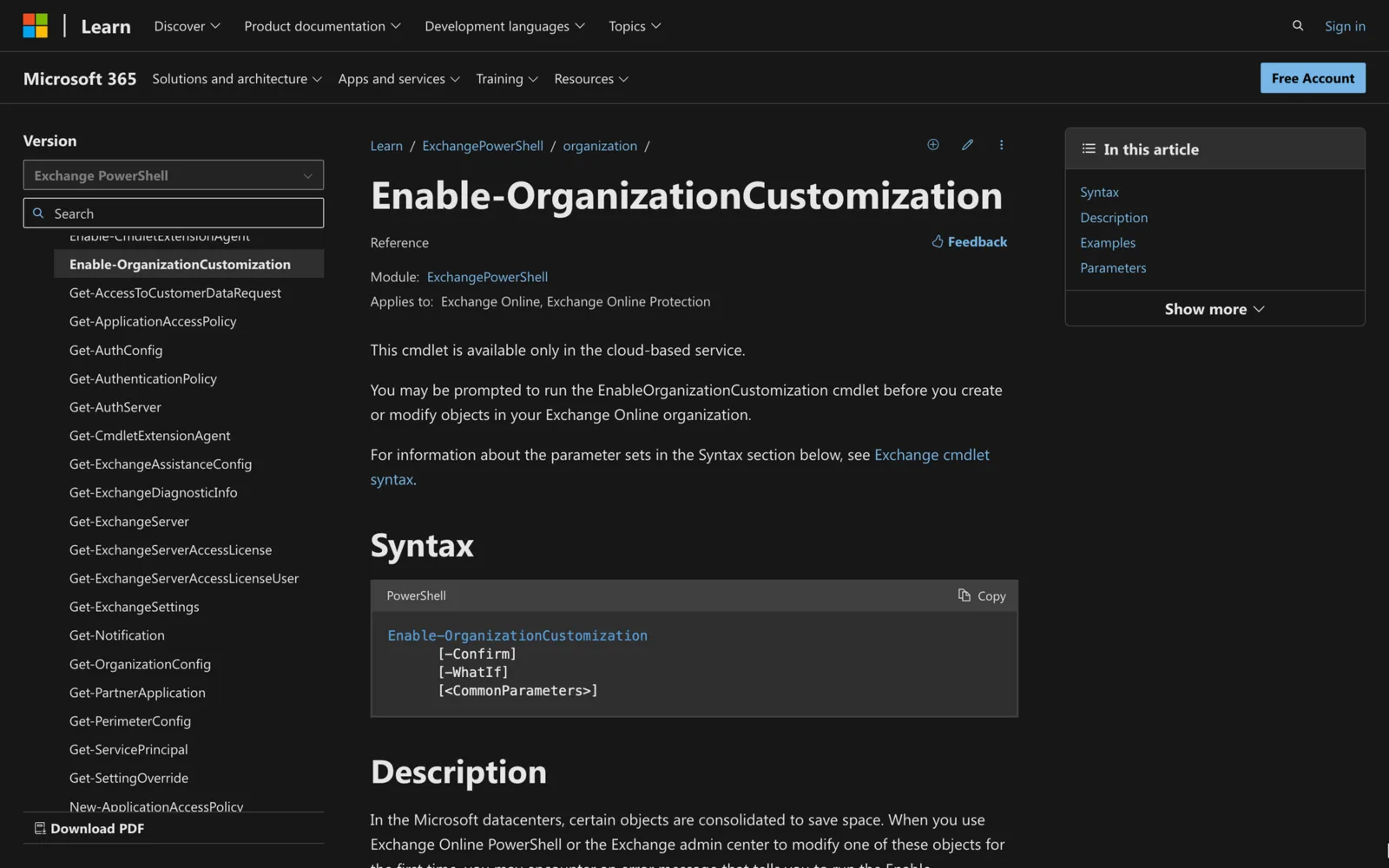Click the Microsoft 365 brand link
This screenshot has width=1389, height=868.
pos(80,79)
